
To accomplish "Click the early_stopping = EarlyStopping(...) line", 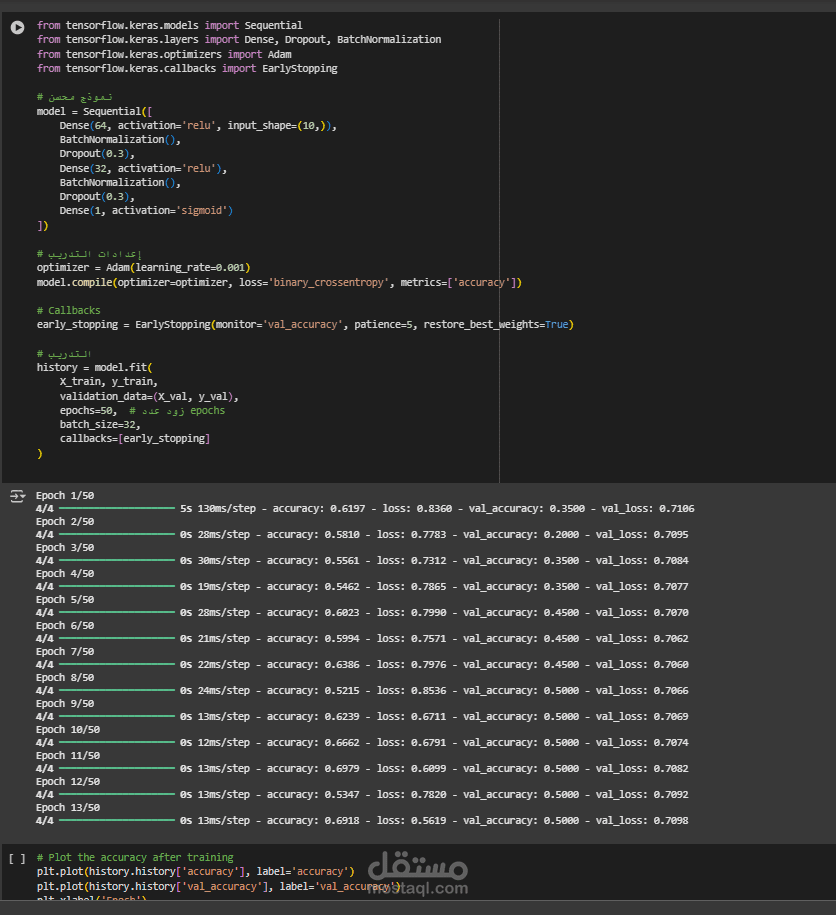I will click(x=304, y=325).
